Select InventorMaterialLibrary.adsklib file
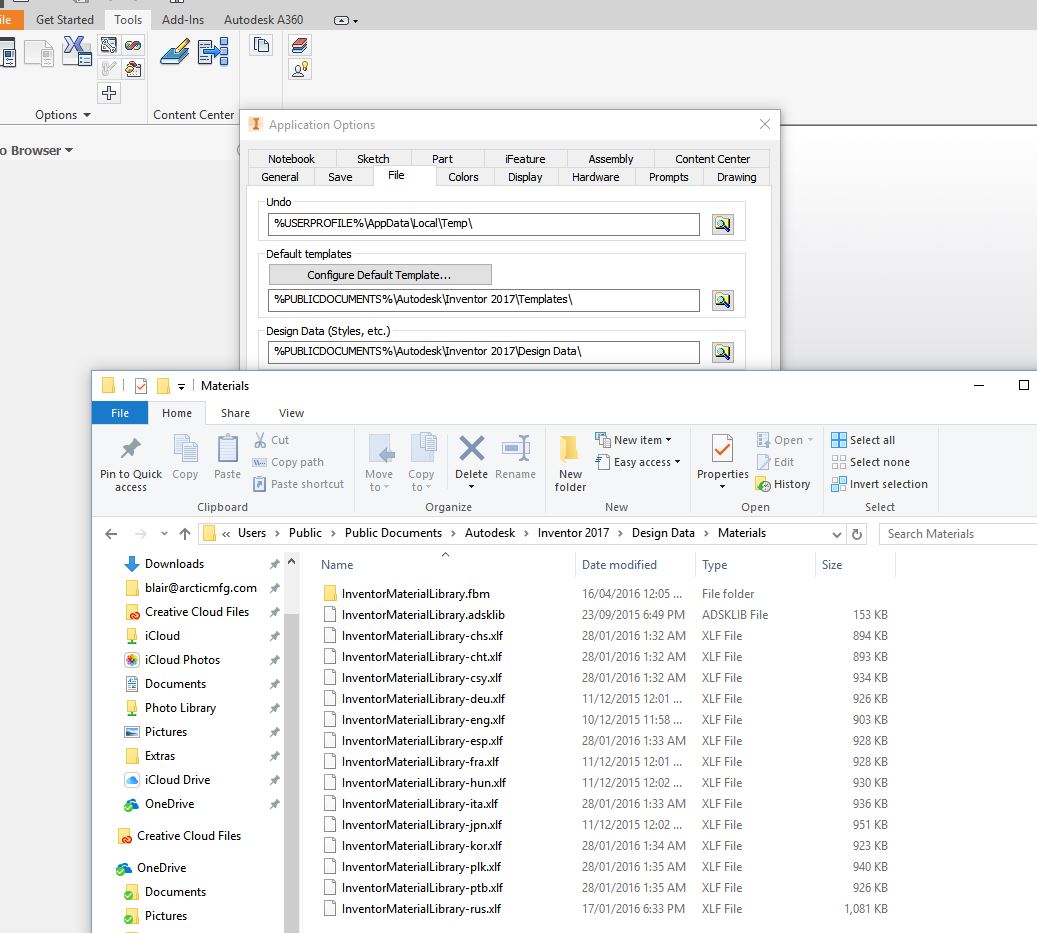The image size is (1037, 933). [423, 615]
